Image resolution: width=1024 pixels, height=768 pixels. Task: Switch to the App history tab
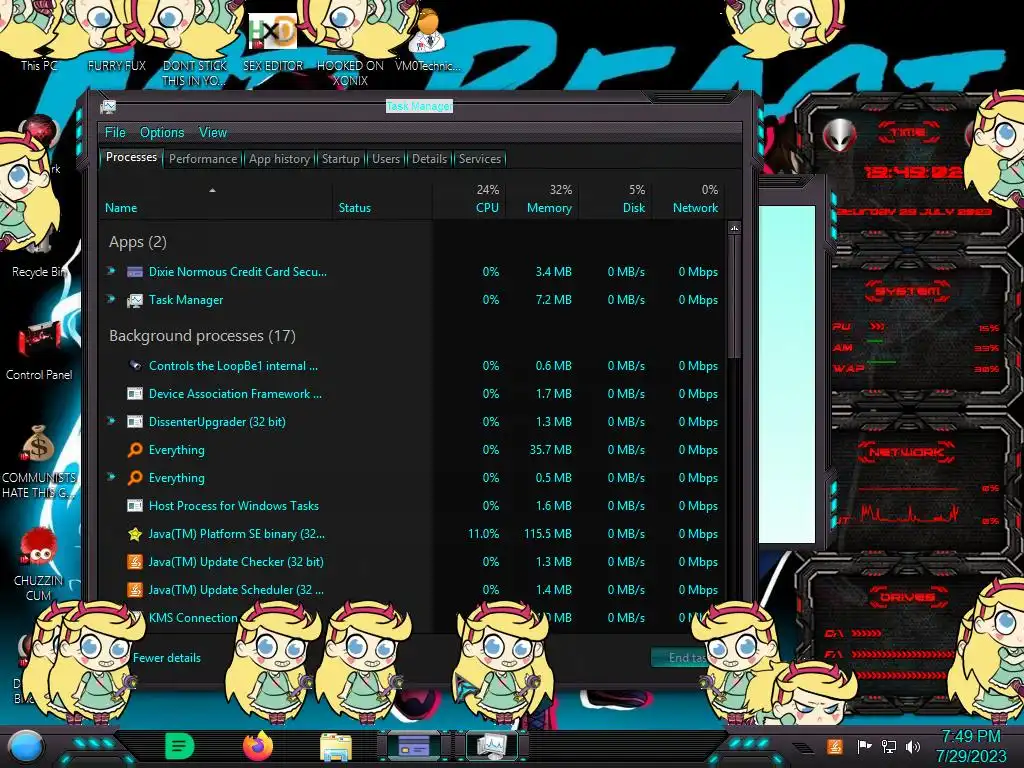click(x=279, y=159)
